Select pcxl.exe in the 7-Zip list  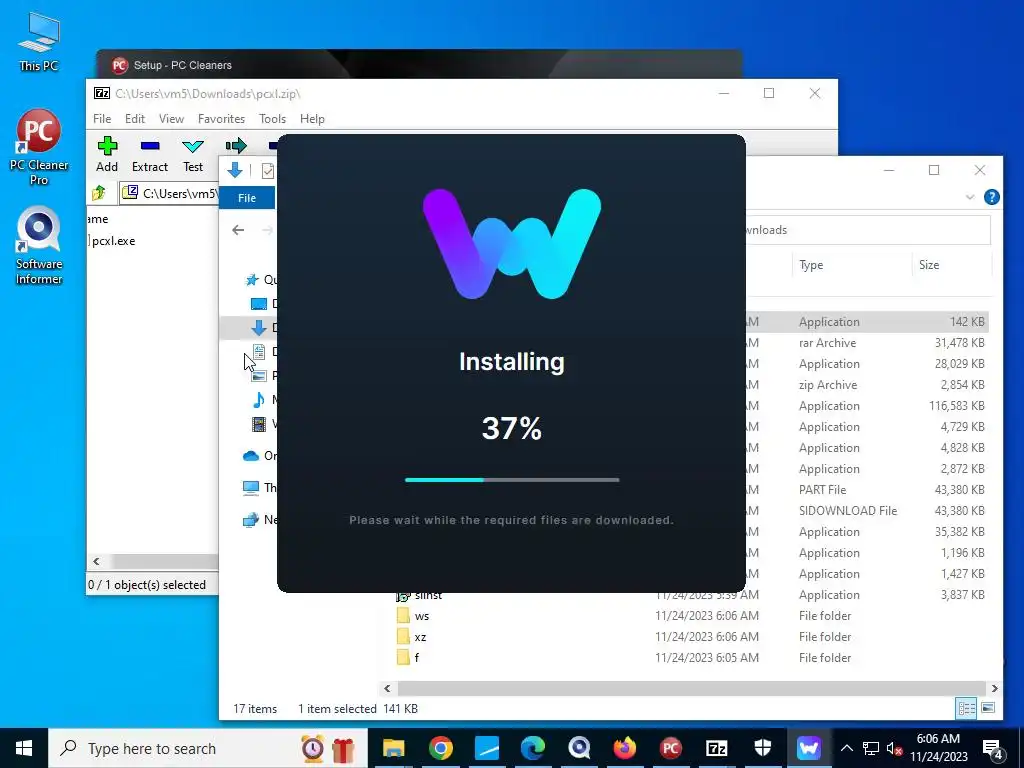click(x=112, y=241)
